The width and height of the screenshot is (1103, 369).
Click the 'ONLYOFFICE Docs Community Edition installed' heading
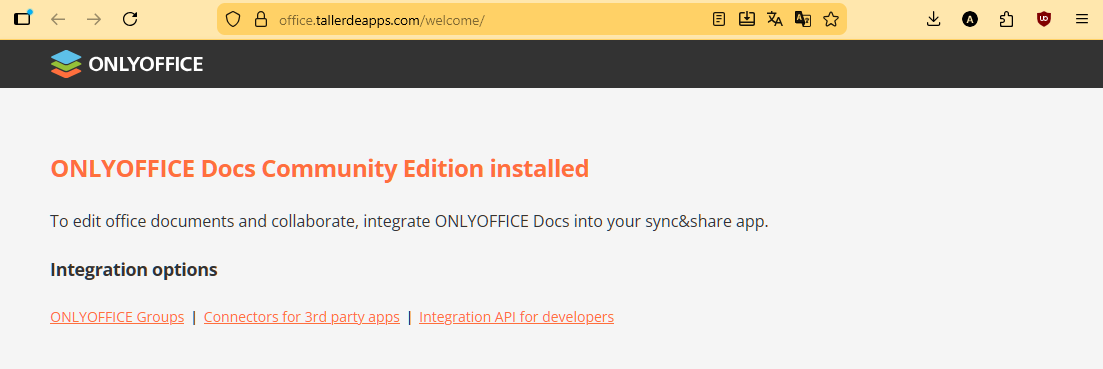[319, 169]
